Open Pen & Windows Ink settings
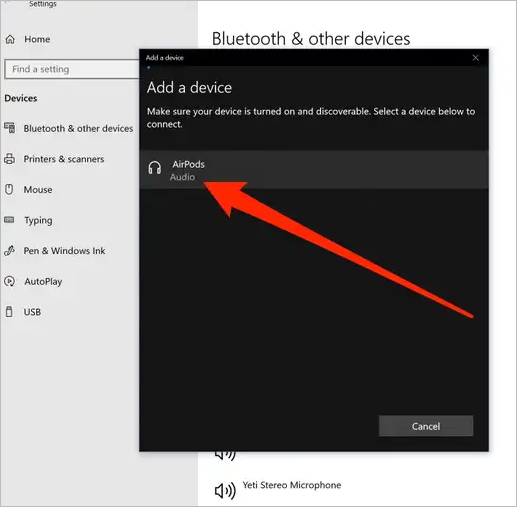This screenshot has width=517, height=507. tap(64, 251)
